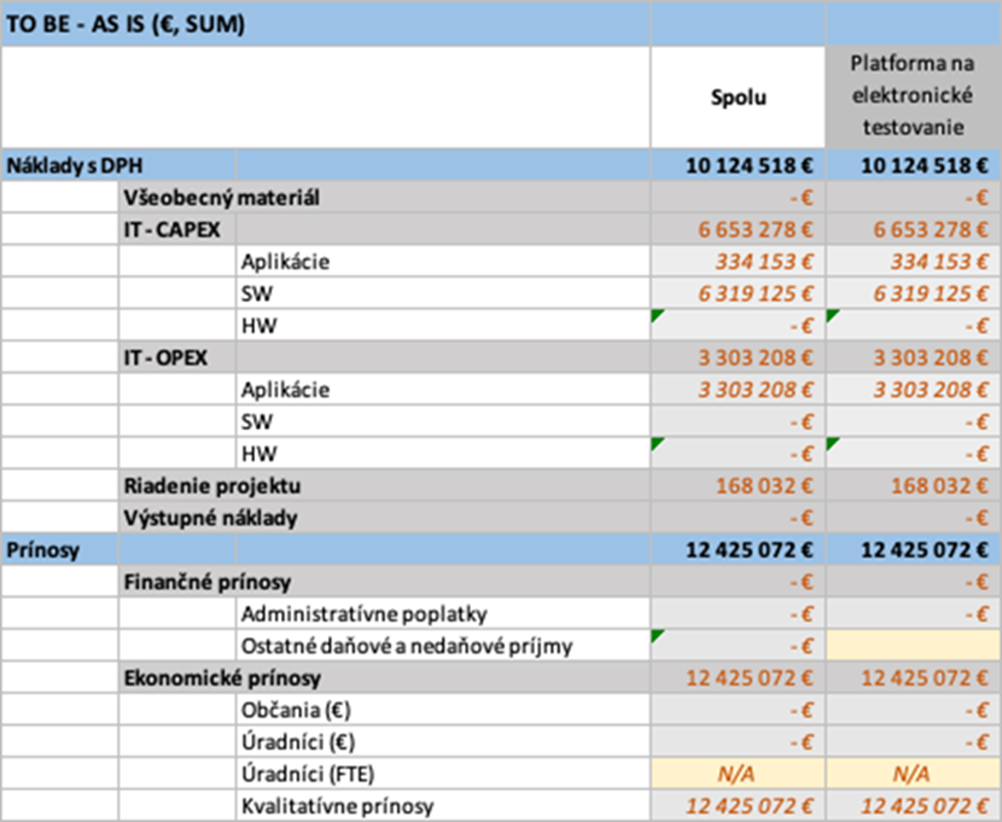This screenshot has width=1002, height=822.
Task: Select the 'Výstupné náklady' row label
Action: [210, 518]
